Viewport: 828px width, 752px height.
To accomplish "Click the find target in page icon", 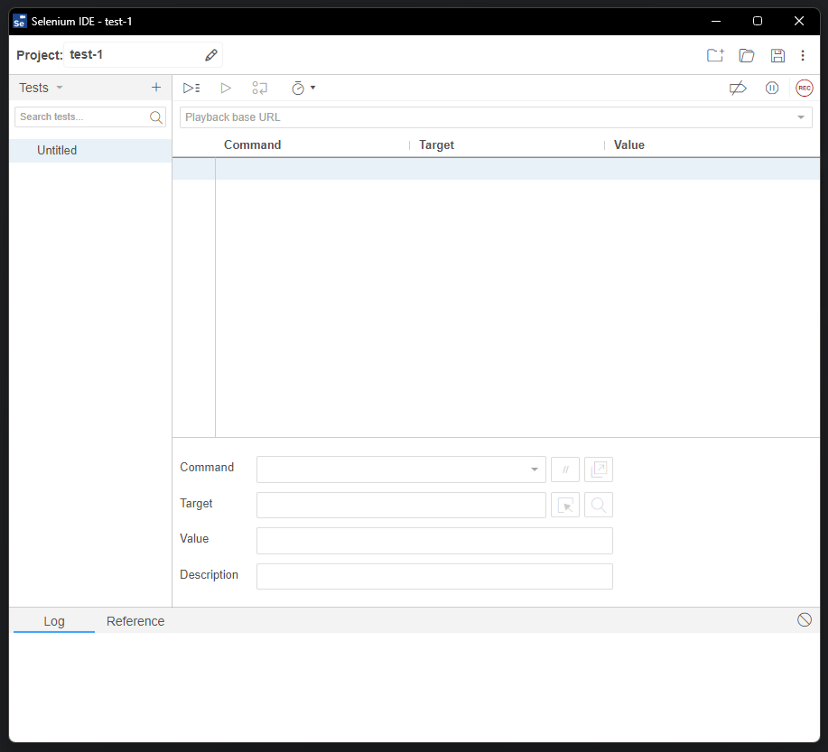I will point(598,505).
